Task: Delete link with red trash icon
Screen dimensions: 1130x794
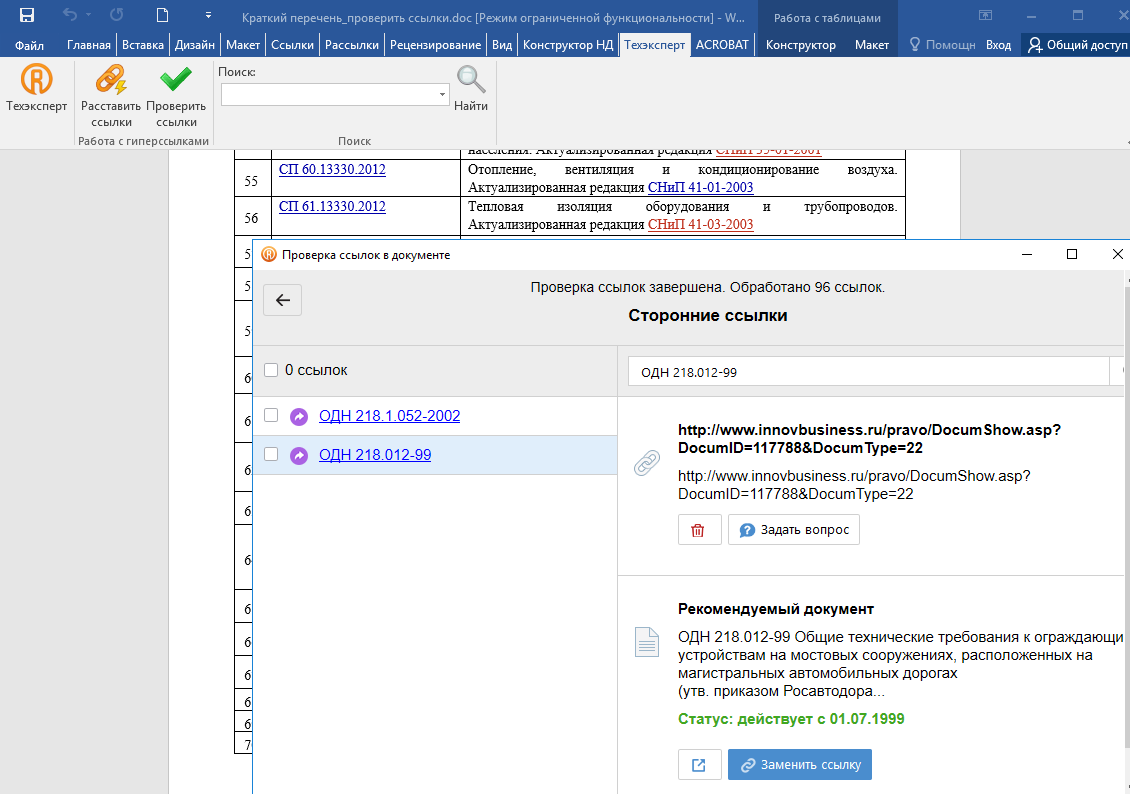Action: tap(698, 530)
